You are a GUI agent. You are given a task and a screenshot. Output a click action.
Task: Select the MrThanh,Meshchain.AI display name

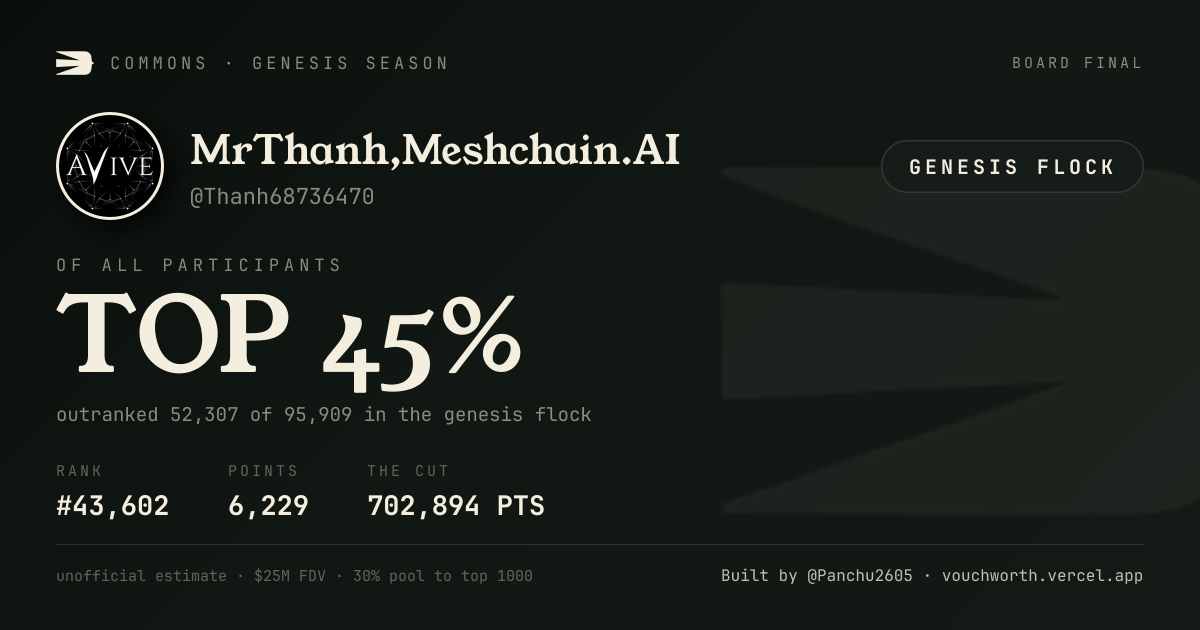click(x=435, y=150)
